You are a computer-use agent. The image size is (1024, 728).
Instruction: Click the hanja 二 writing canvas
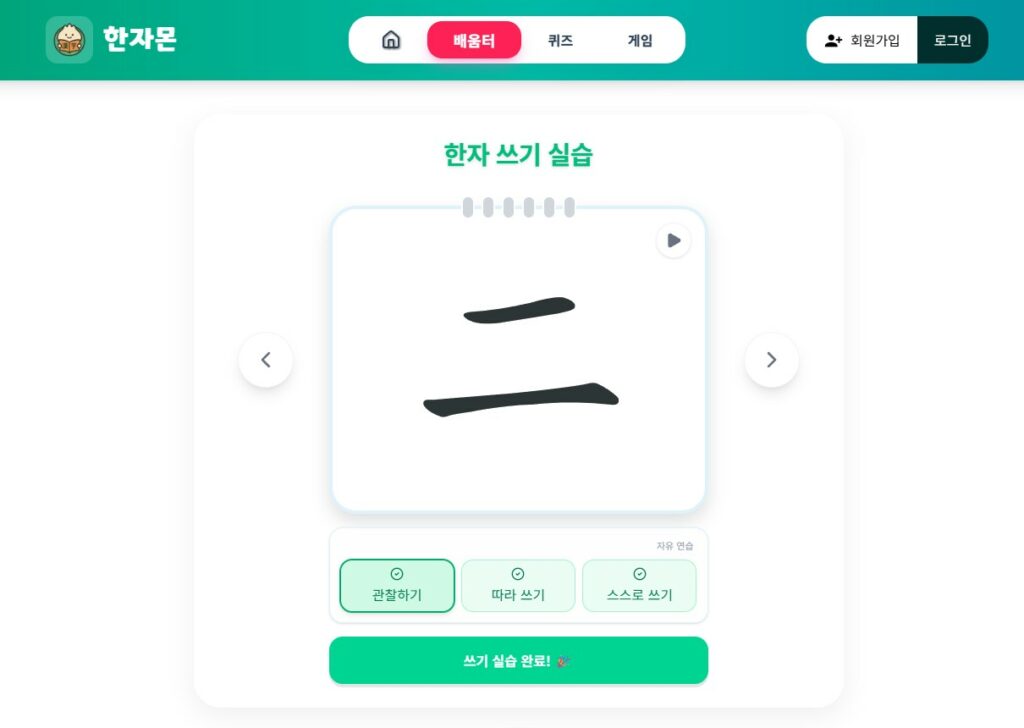pyautogui.click(x=519, y=359)
